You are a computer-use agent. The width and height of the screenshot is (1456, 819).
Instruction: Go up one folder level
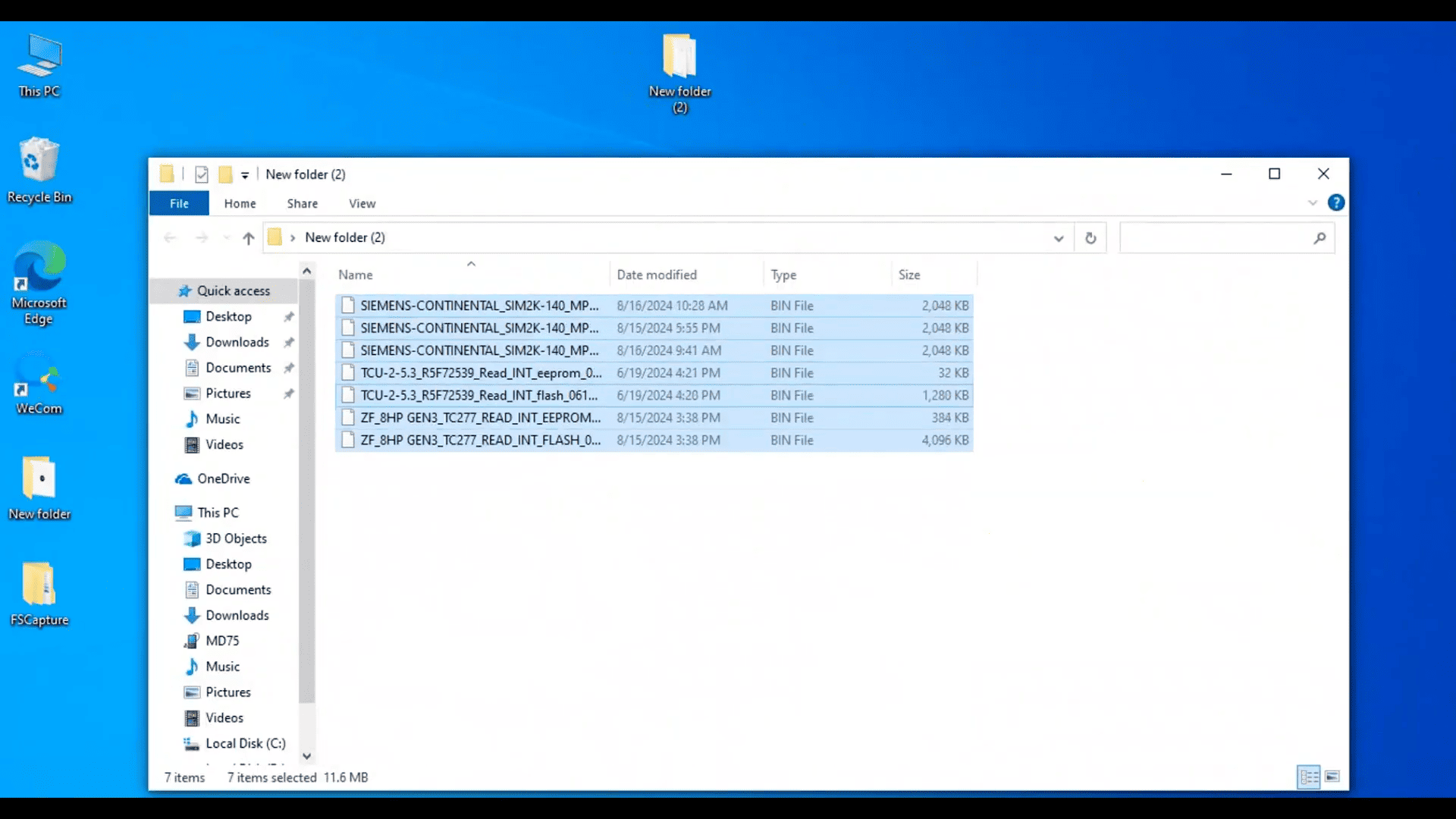point(248,238)
